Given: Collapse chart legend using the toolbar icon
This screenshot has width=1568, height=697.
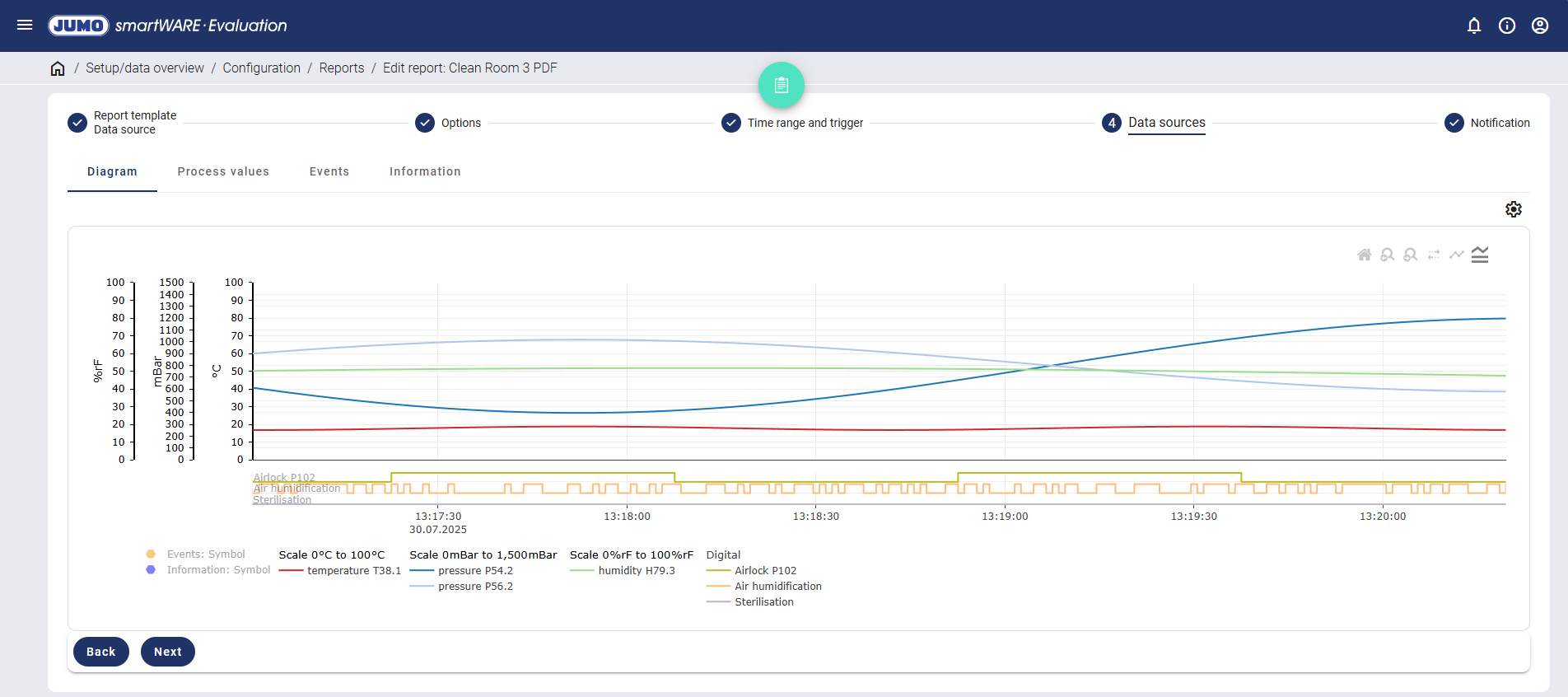Looking at the screenshot, I should tap(1480, 255).
